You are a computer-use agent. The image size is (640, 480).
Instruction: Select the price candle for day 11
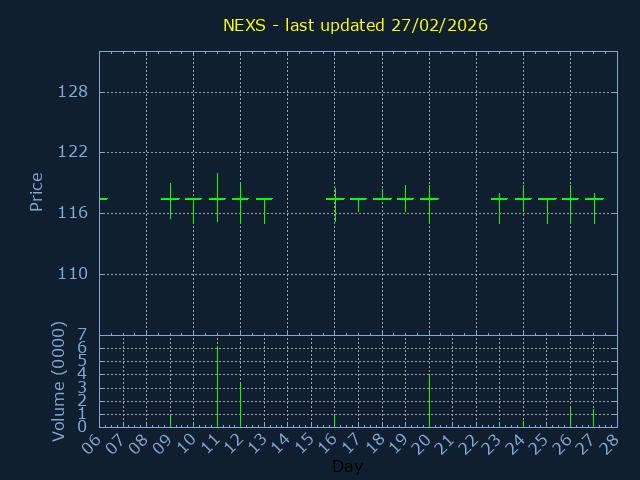click(x=217, y=199)
